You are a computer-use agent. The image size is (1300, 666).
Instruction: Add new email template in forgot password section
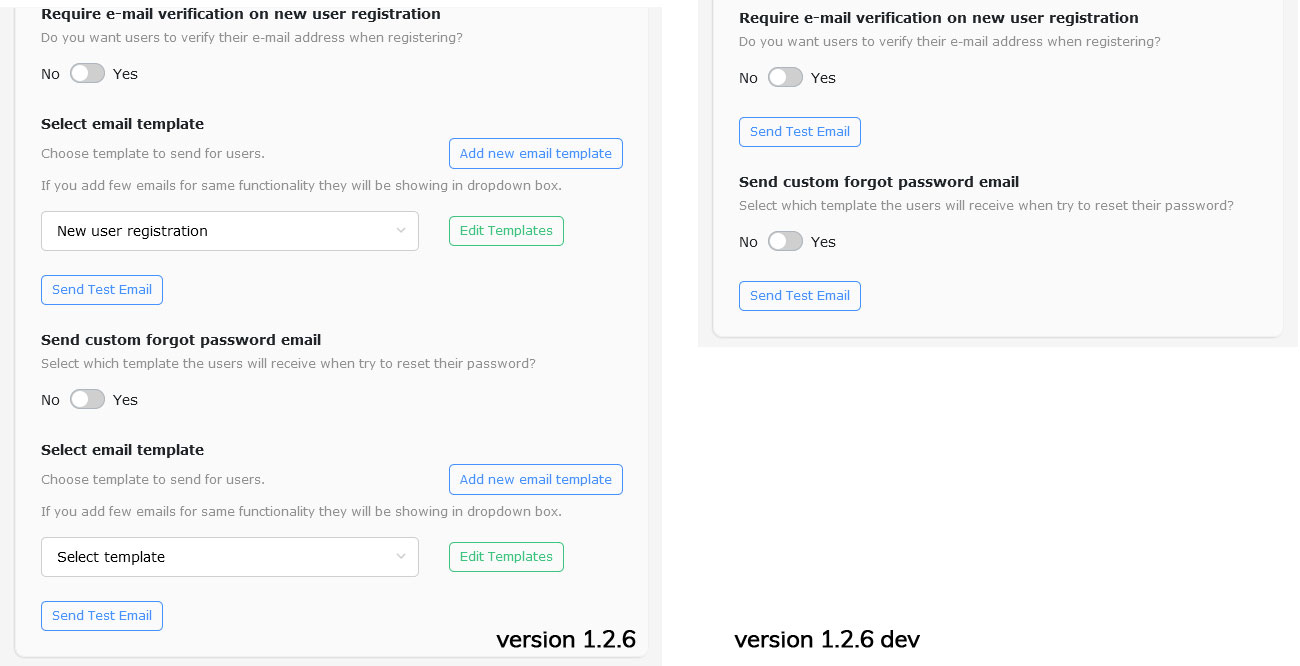[536, 479]
